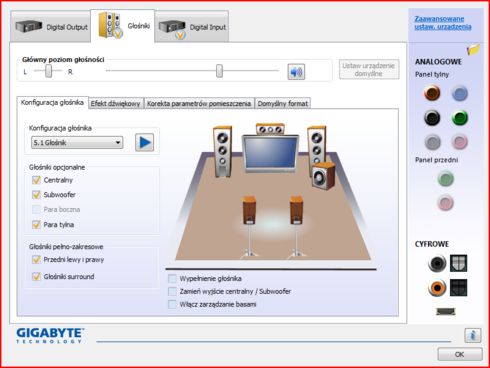490x368 pixels.
Task: Click the rear left speaker on stand
Action: click(249, 226)
